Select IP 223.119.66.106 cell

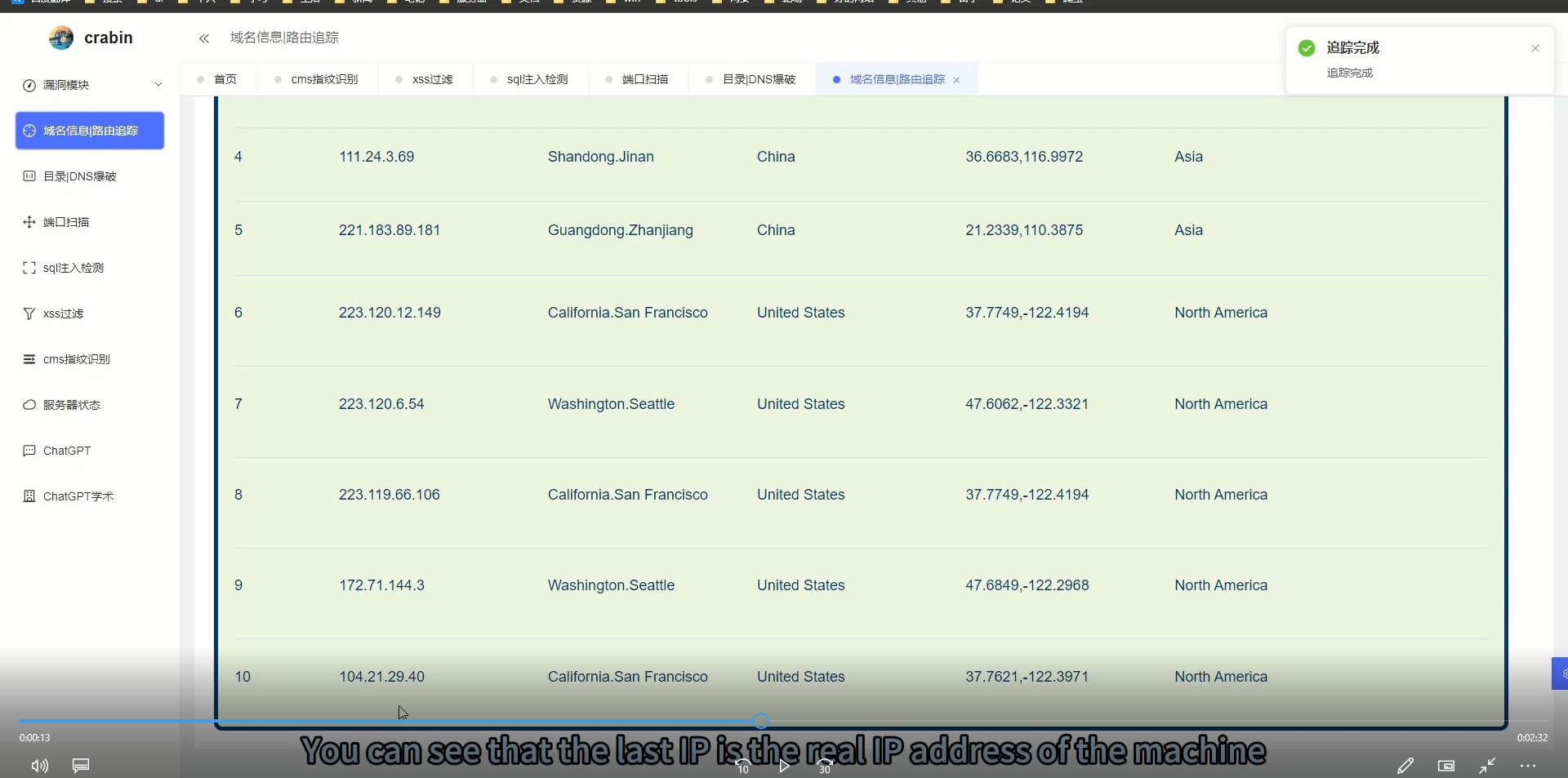(390, 495)
